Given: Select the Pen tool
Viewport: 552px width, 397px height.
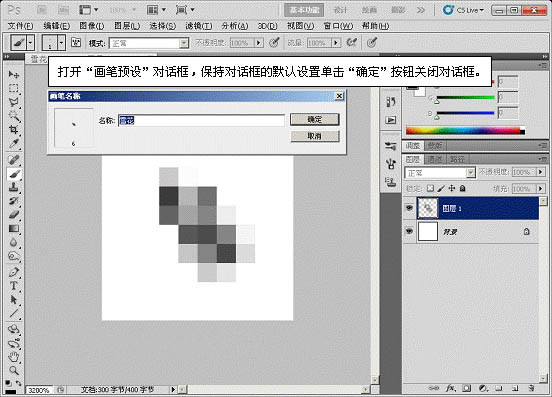Looking at the screenshot, I should click(14, 272).
